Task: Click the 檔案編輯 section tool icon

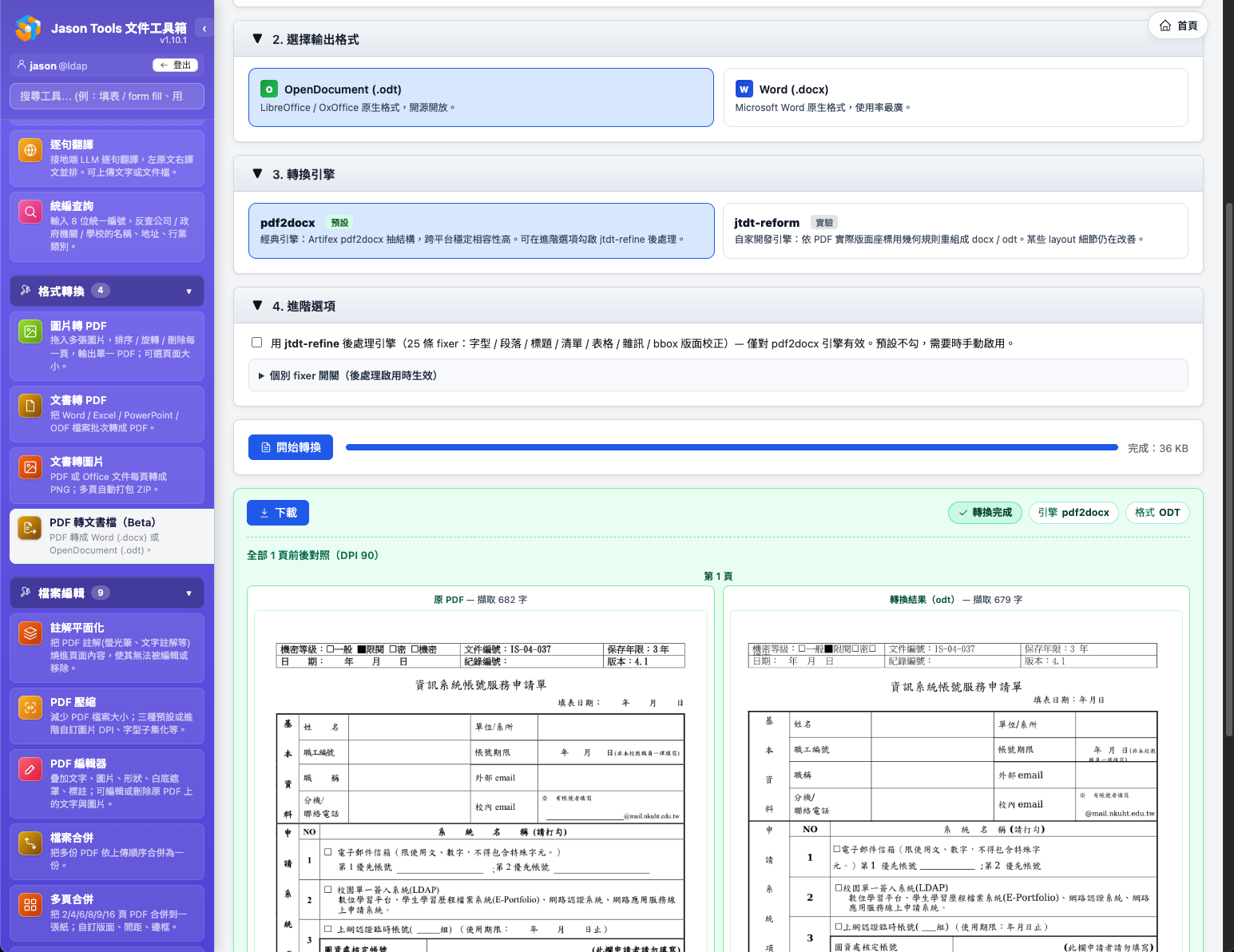Action: (x=26, y=593)
